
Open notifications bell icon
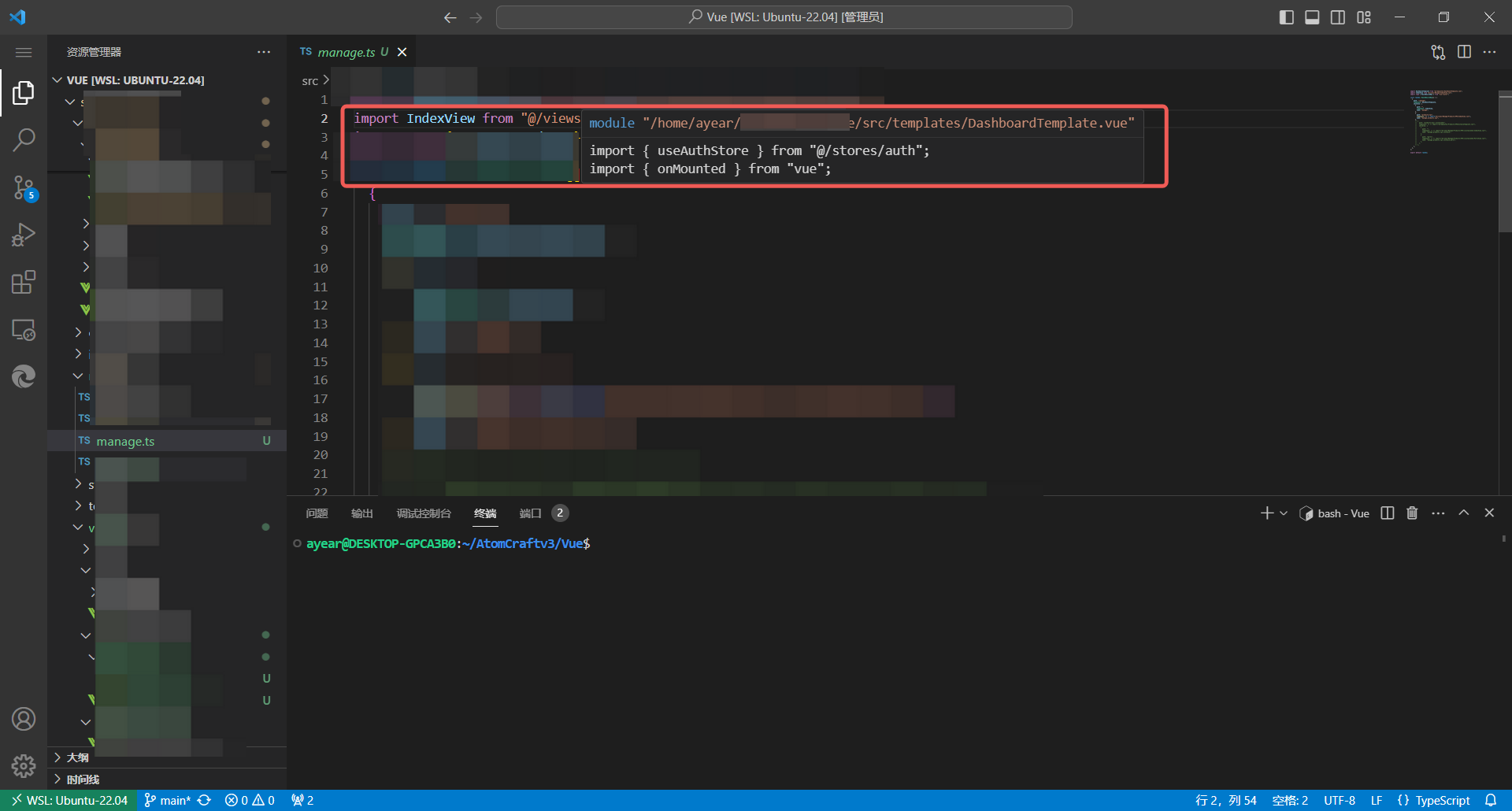(x=1491, y=800)
